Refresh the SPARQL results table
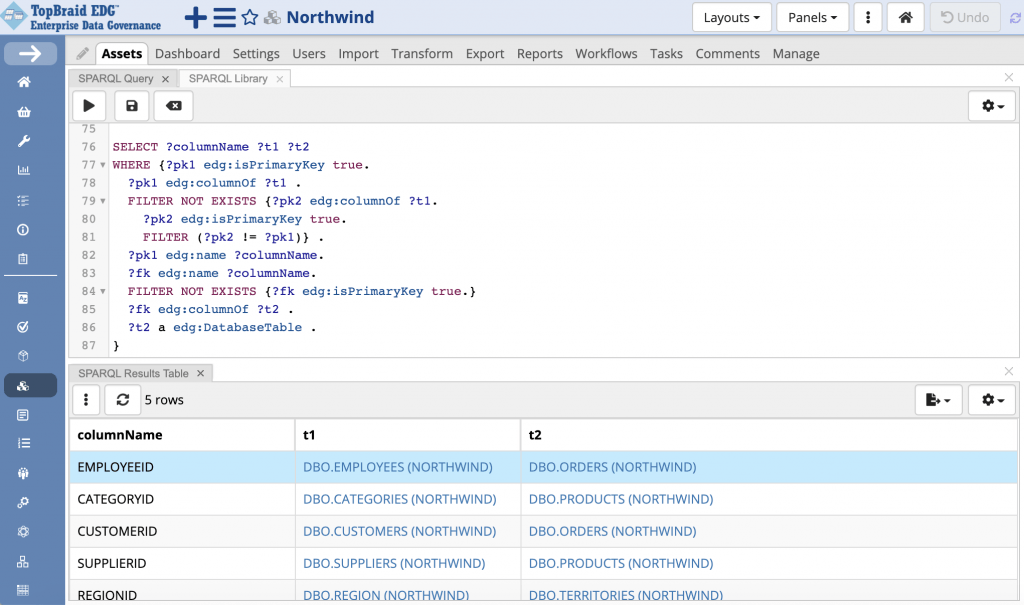1024x605 pixels. 123,400
